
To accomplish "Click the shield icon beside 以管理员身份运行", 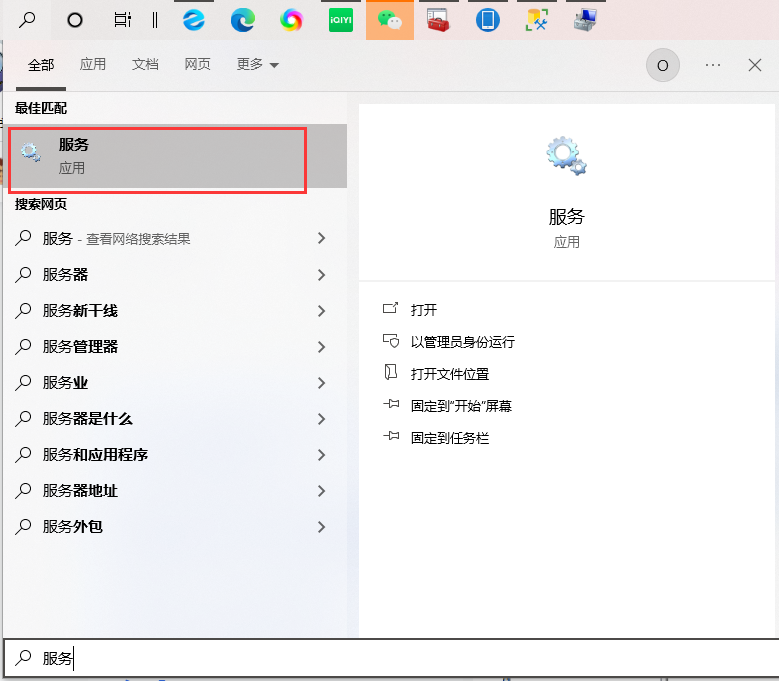I will (x=390, y=341).
